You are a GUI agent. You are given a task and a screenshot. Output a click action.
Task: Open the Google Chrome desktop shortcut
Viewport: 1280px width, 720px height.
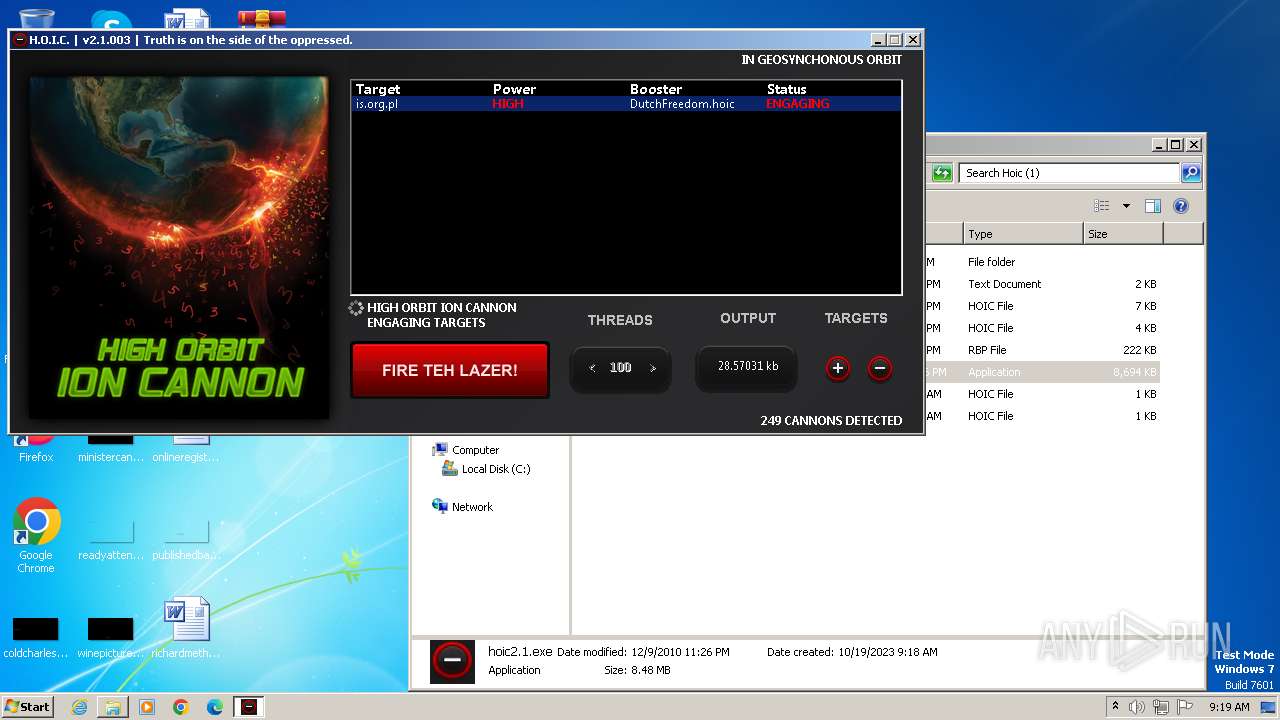point(36,537)
